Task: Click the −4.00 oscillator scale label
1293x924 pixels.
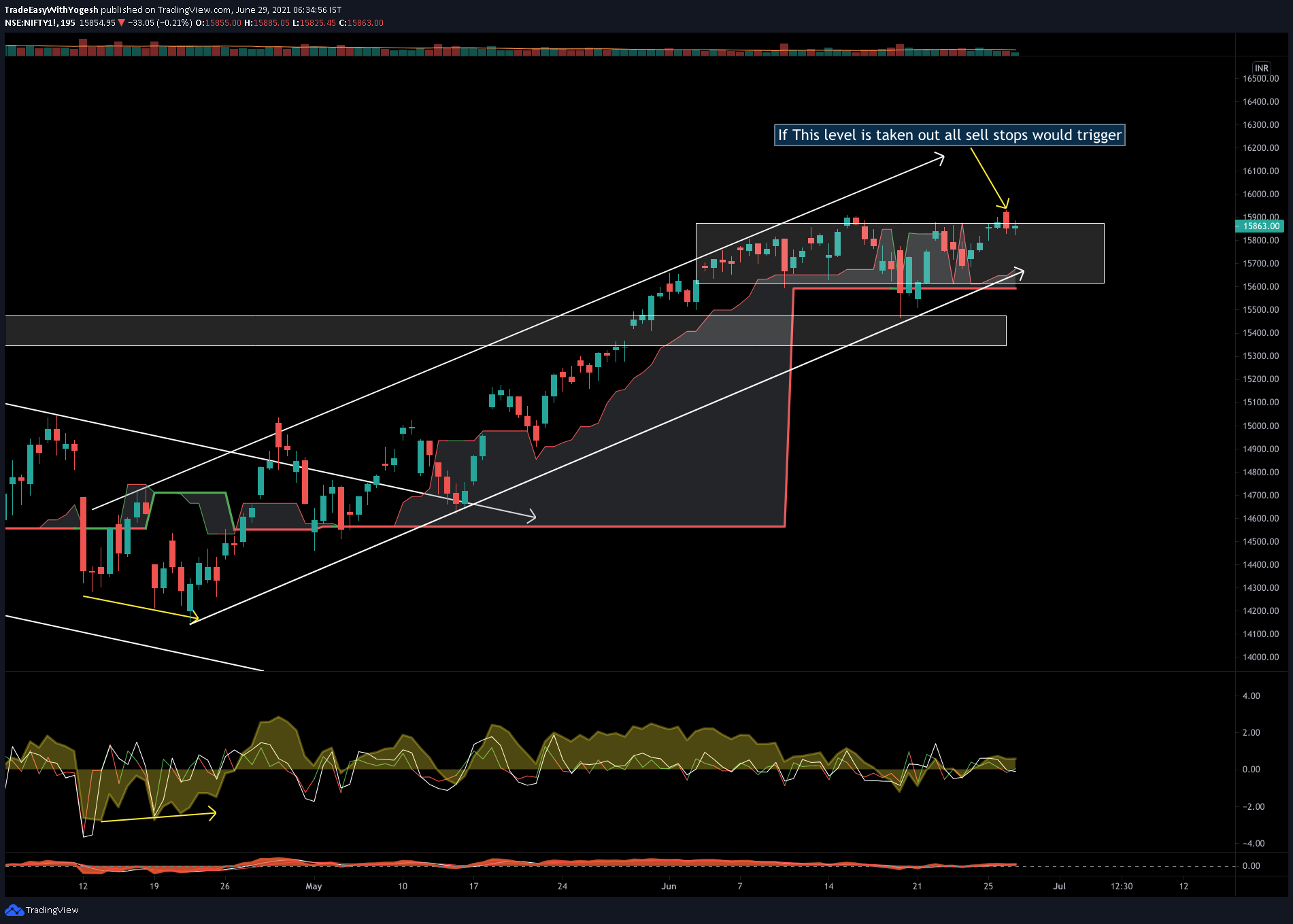Action: pos(1253,843)
